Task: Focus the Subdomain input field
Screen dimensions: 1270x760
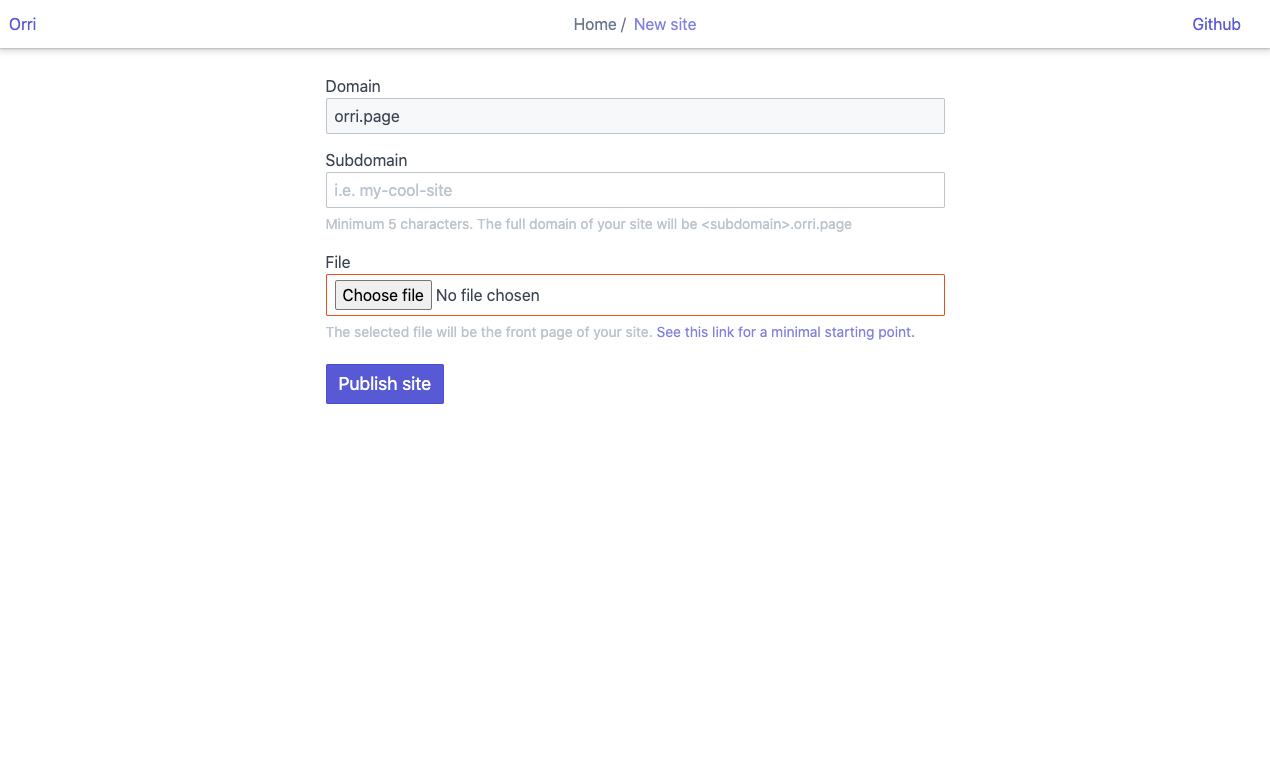Action: pyautogui.click(x=634, y=190)
